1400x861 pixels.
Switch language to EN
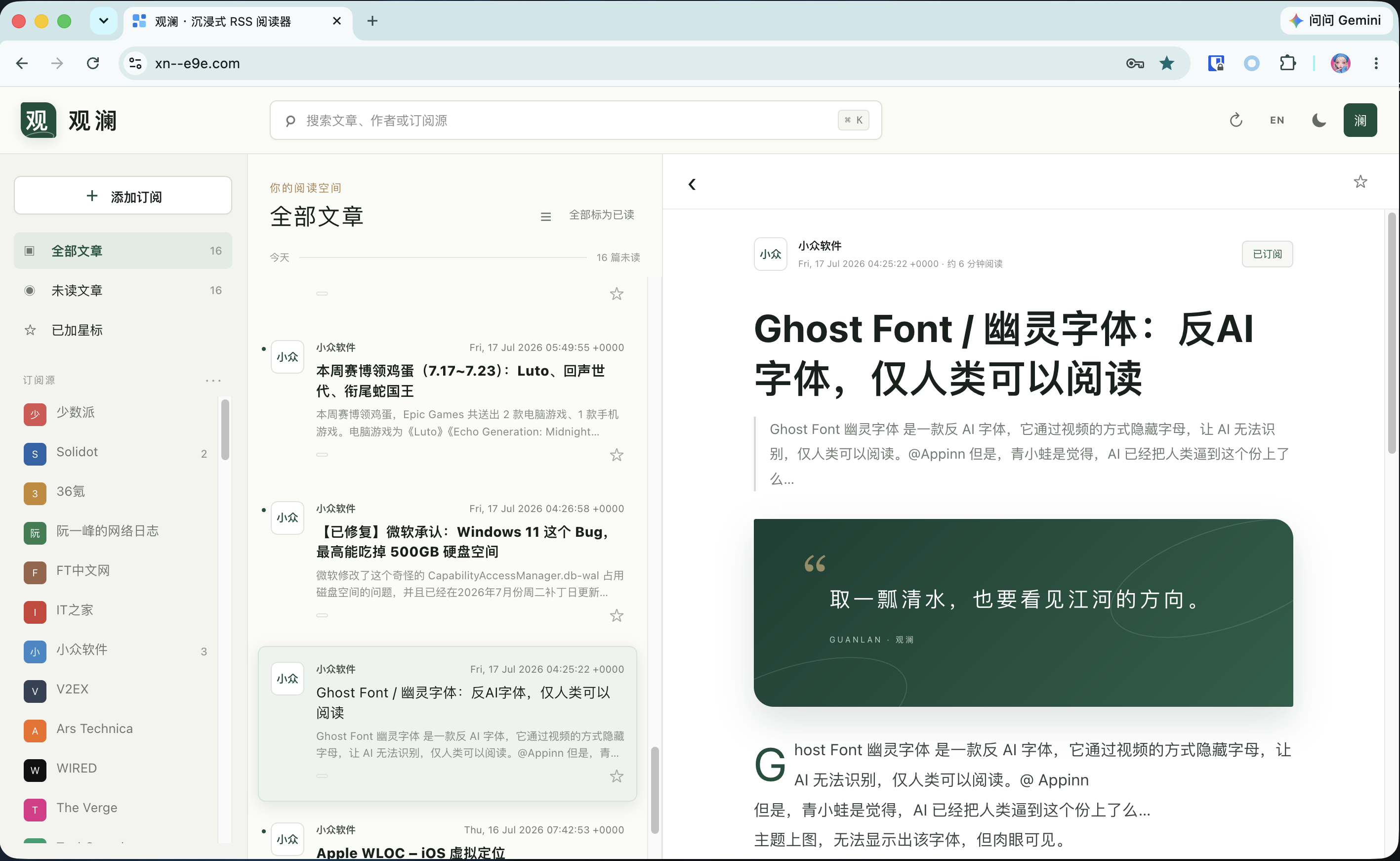click(x=1277, y=120)
